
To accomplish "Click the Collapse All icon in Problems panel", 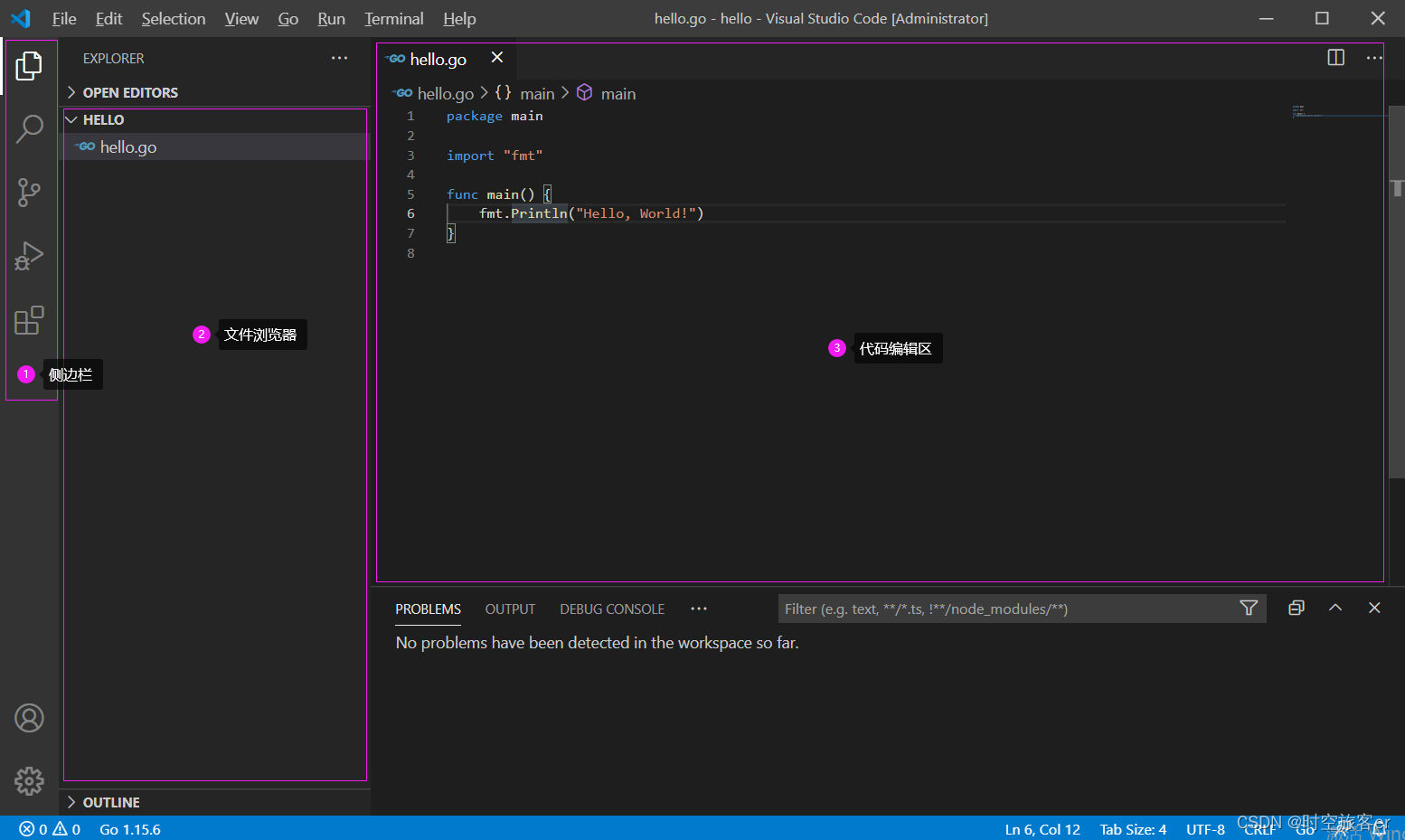I will coord(1297,608).
